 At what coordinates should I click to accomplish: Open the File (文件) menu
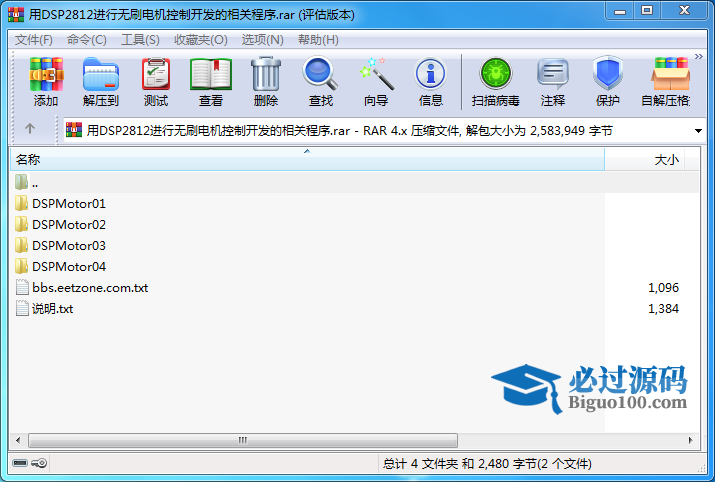coord(34,40)
